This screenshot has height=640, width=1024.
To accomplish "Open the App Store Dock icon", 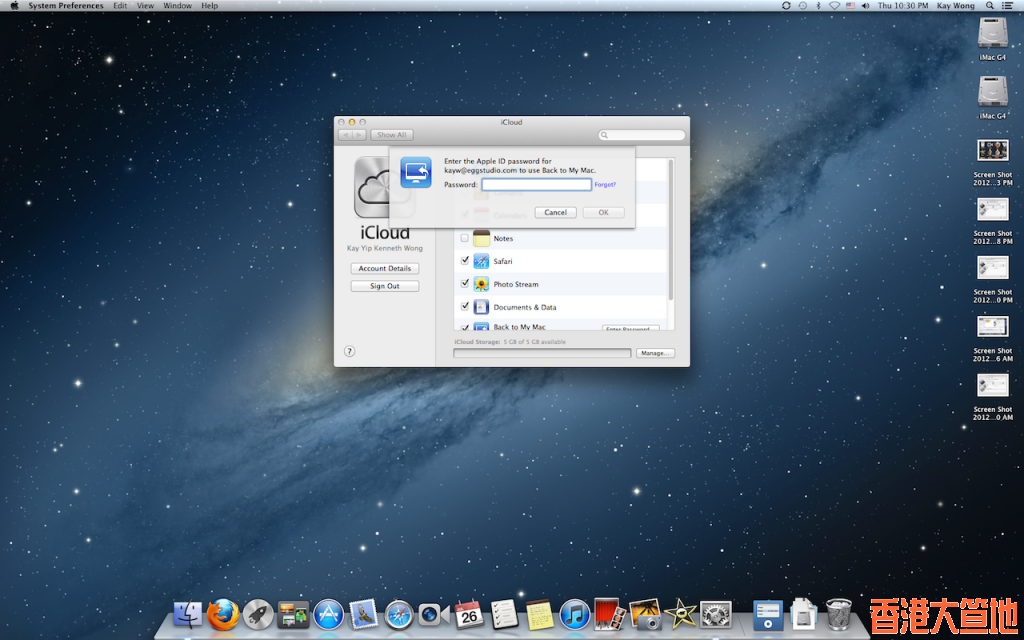I will click(328, 615).
